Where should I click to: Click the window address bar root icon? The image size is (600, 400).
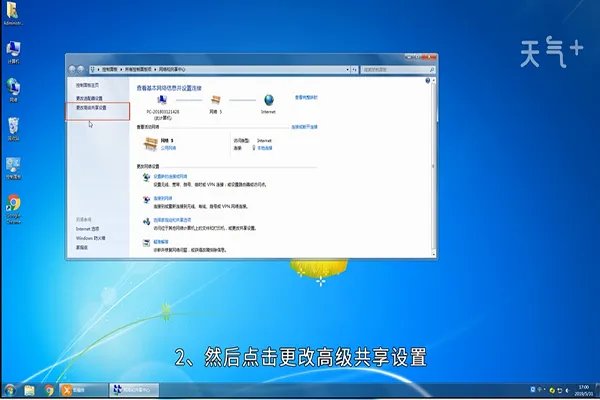(x=93, y=70)
